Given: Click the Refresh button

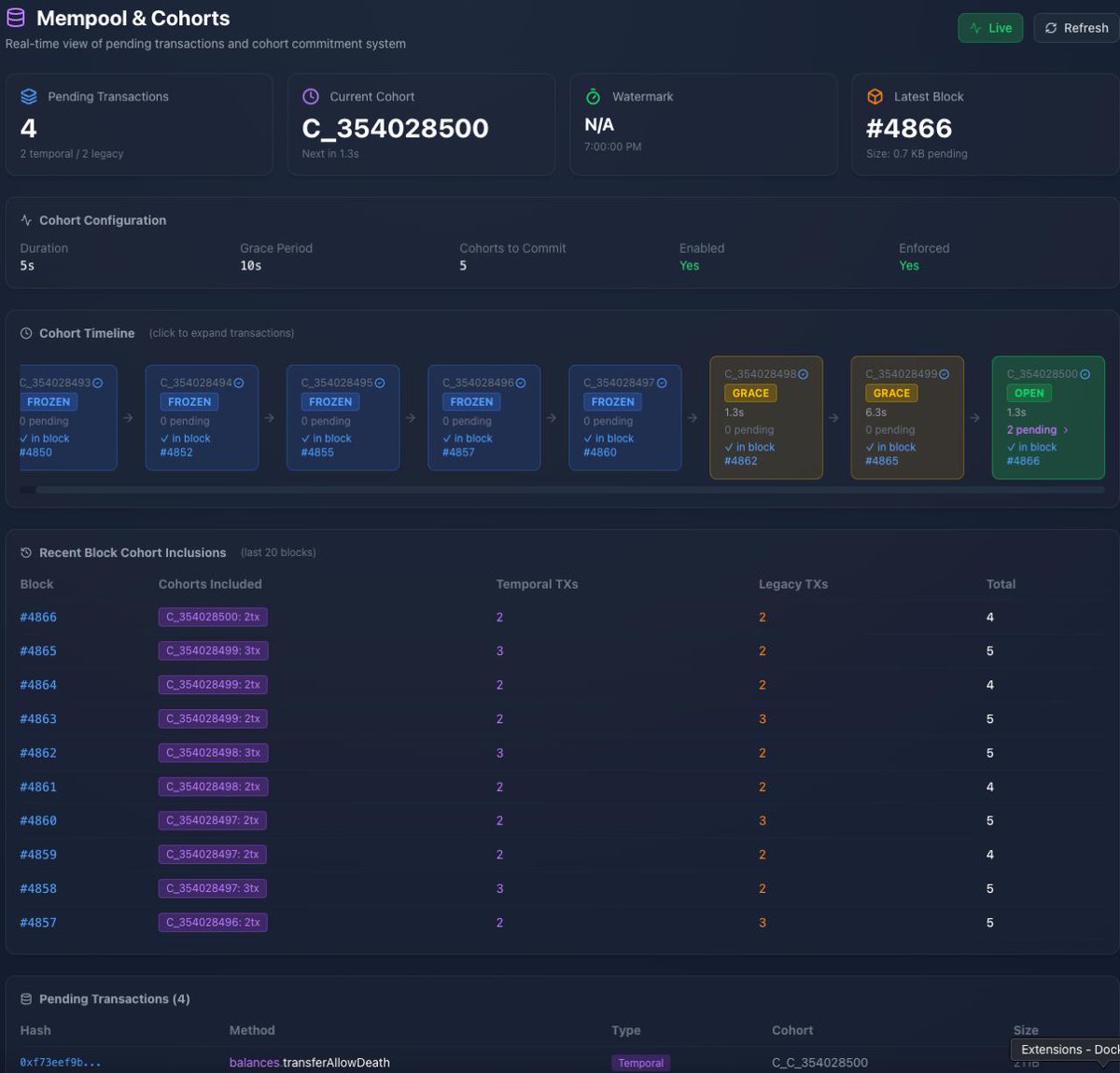Looking at the screenshot, I should tap(1076, 28).
